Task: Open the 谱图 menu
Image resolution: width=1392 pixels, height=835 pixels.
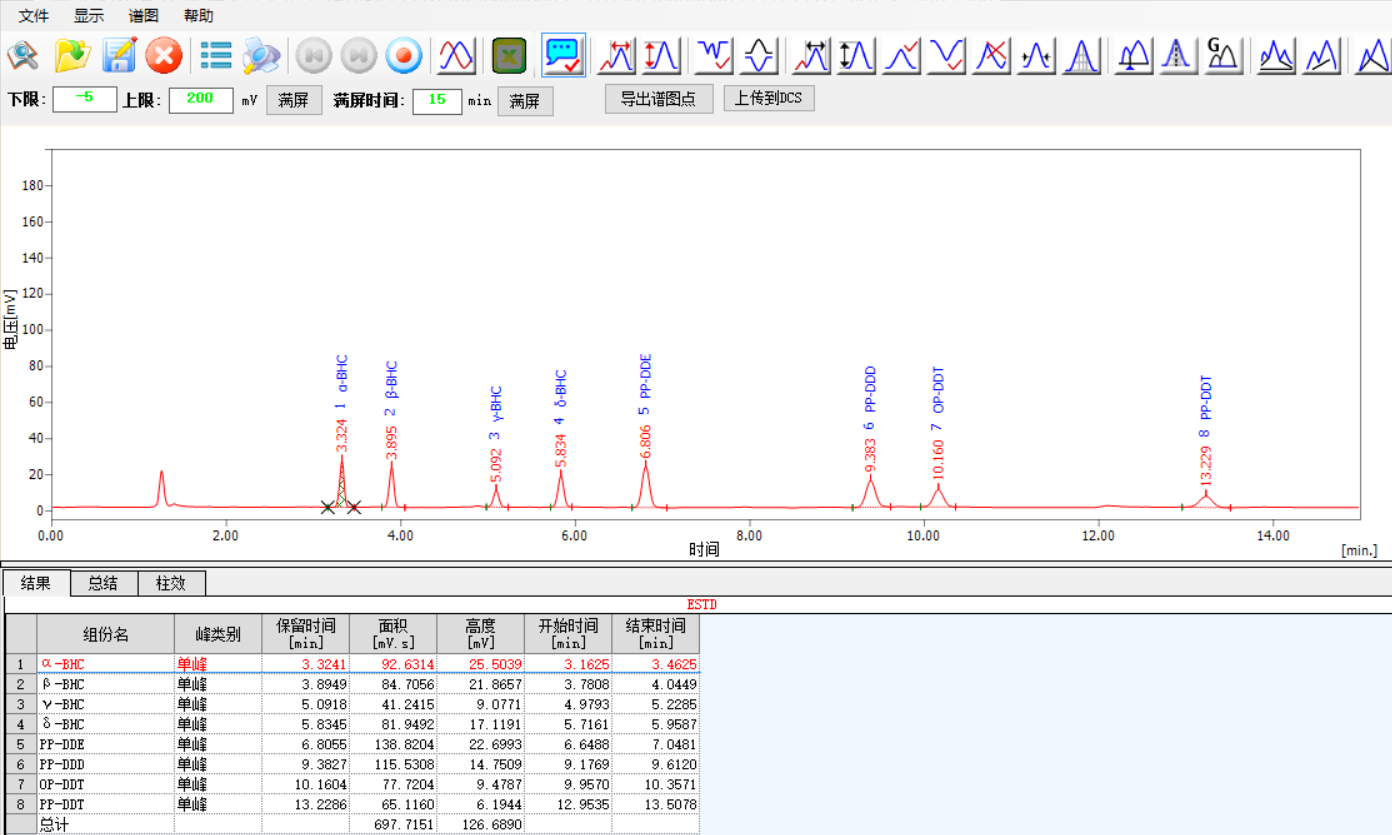Action: (x=143, y=16)
